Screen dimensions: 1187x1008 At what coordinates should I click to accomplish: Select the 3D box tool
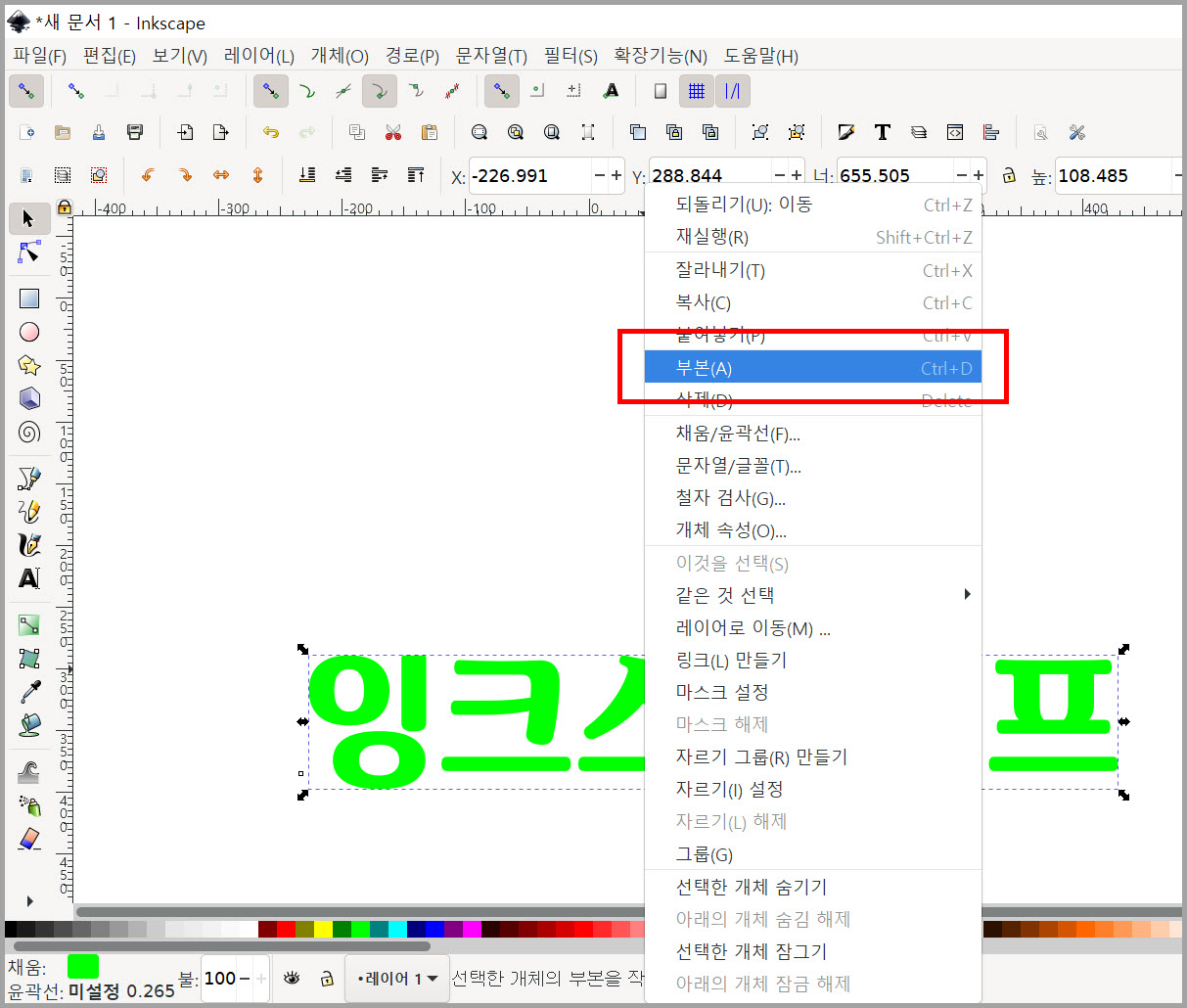pos(29,398)
